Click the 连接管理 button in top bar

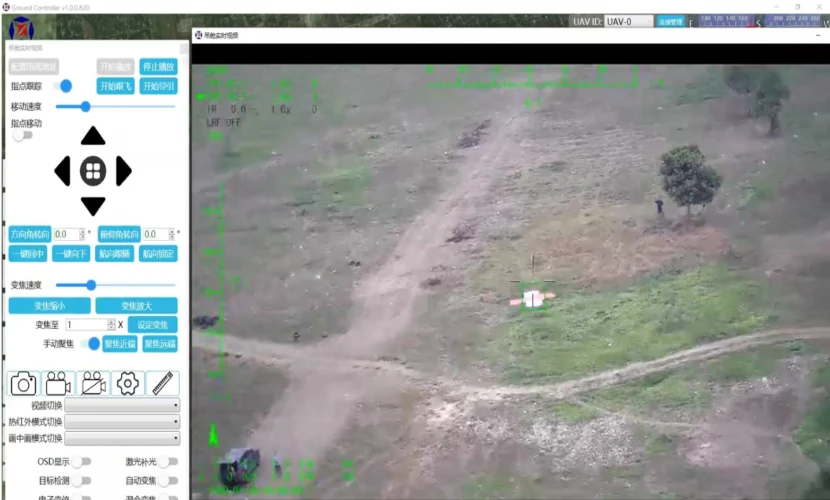(x=671, y=22)
